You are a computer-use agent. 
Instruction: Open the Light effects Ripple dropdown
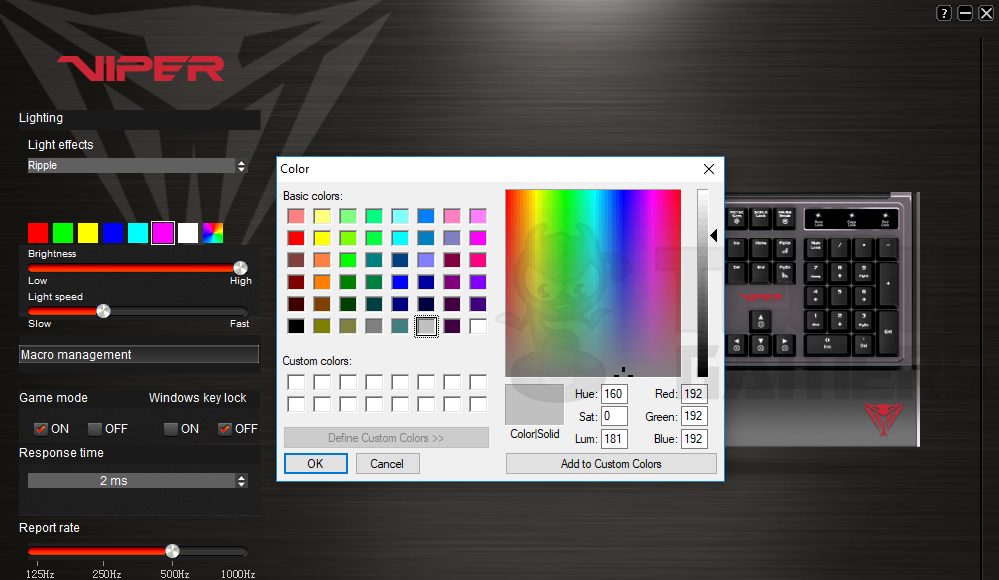click(137, 166)
